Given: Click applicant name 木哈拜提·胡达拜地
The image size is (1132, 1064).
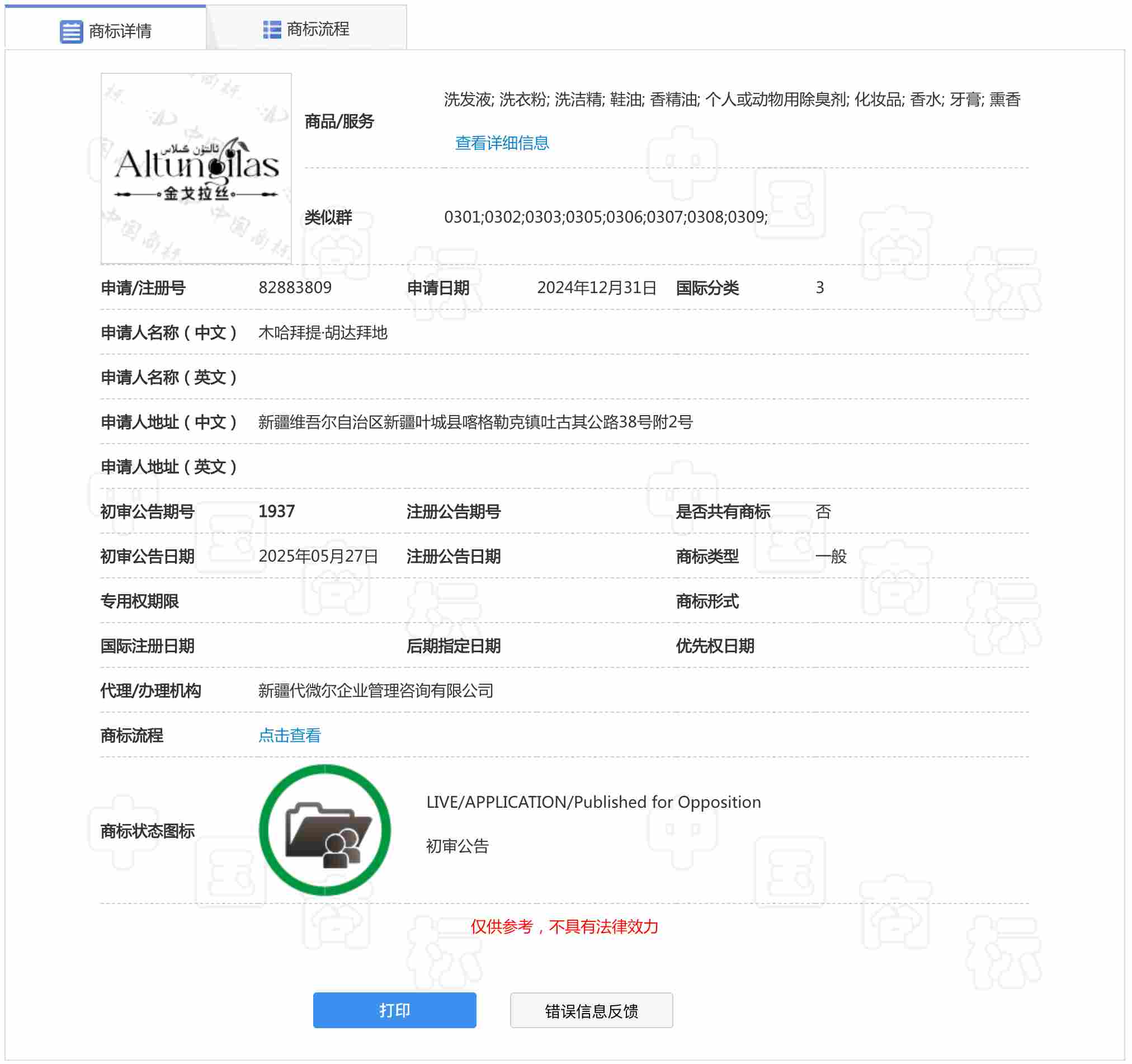Looking at the screenshot, I should [323, 333].
